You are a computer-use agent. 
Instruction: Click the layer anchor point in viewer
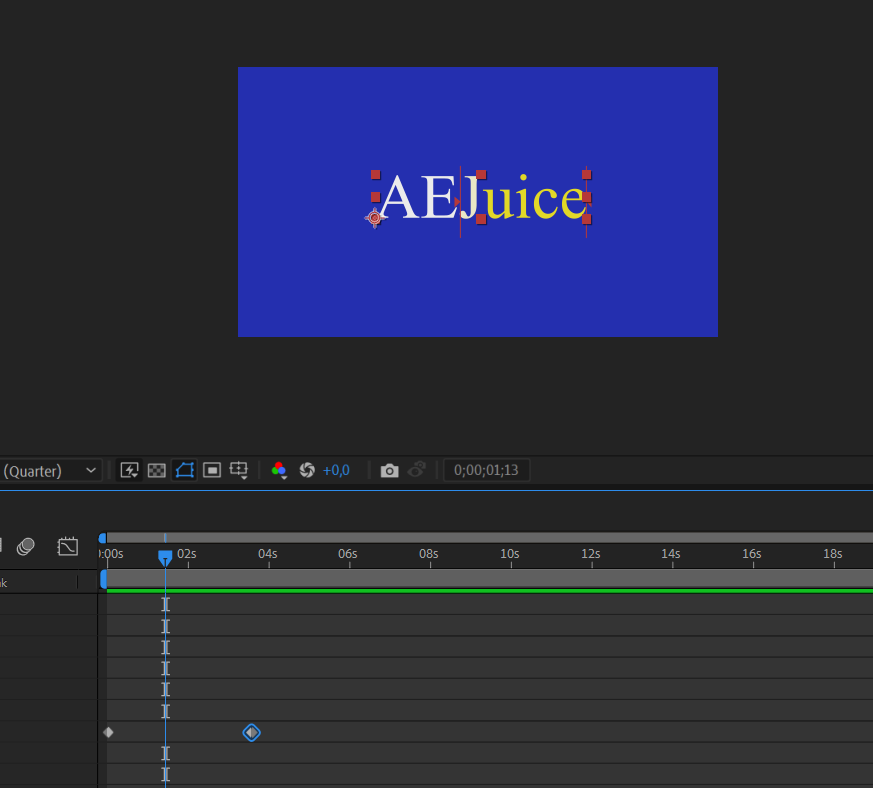(375, 218)
